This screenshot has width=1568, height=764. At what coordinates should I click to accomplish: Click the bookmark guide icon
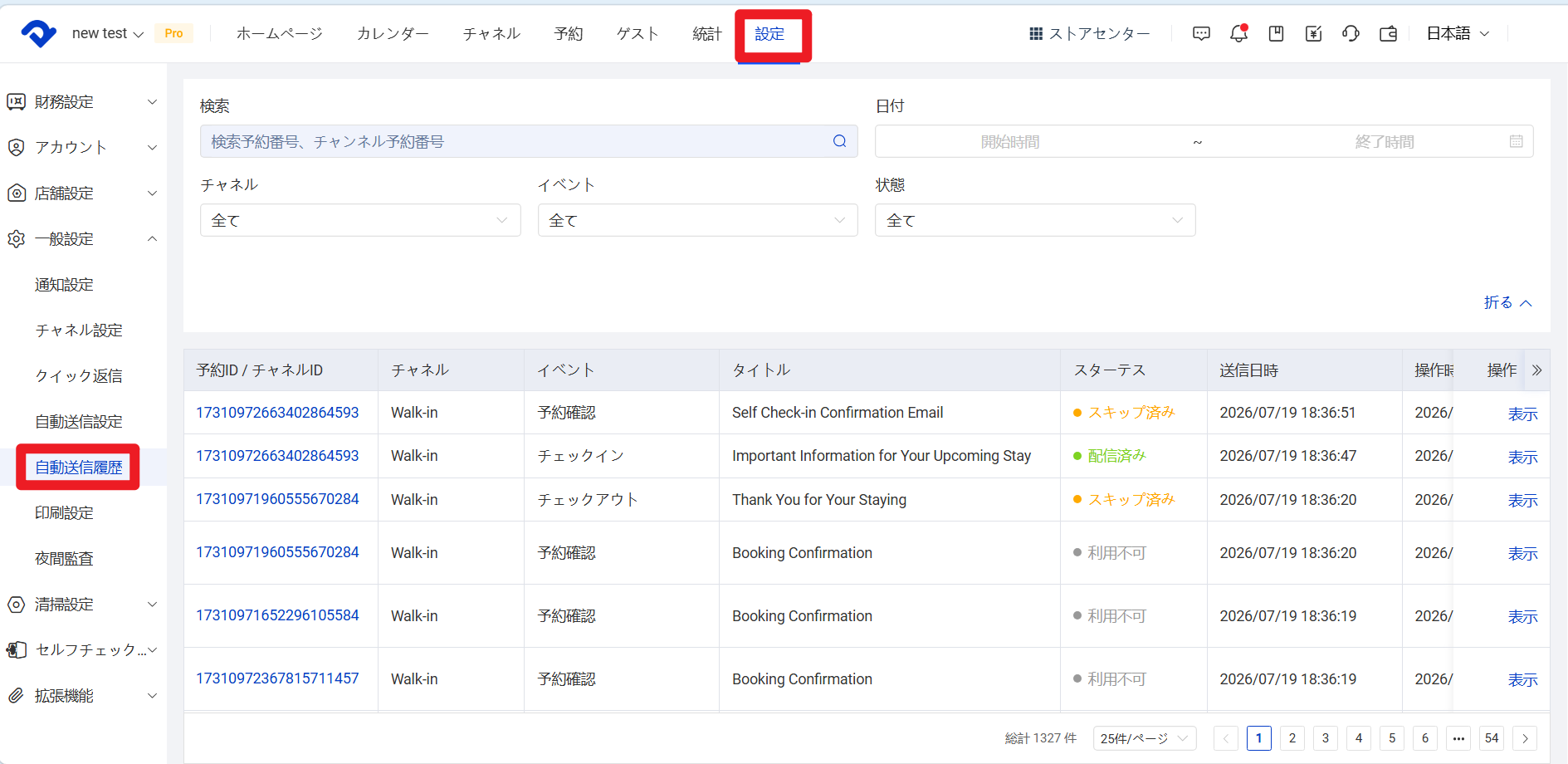click(x=1277, y=34)
